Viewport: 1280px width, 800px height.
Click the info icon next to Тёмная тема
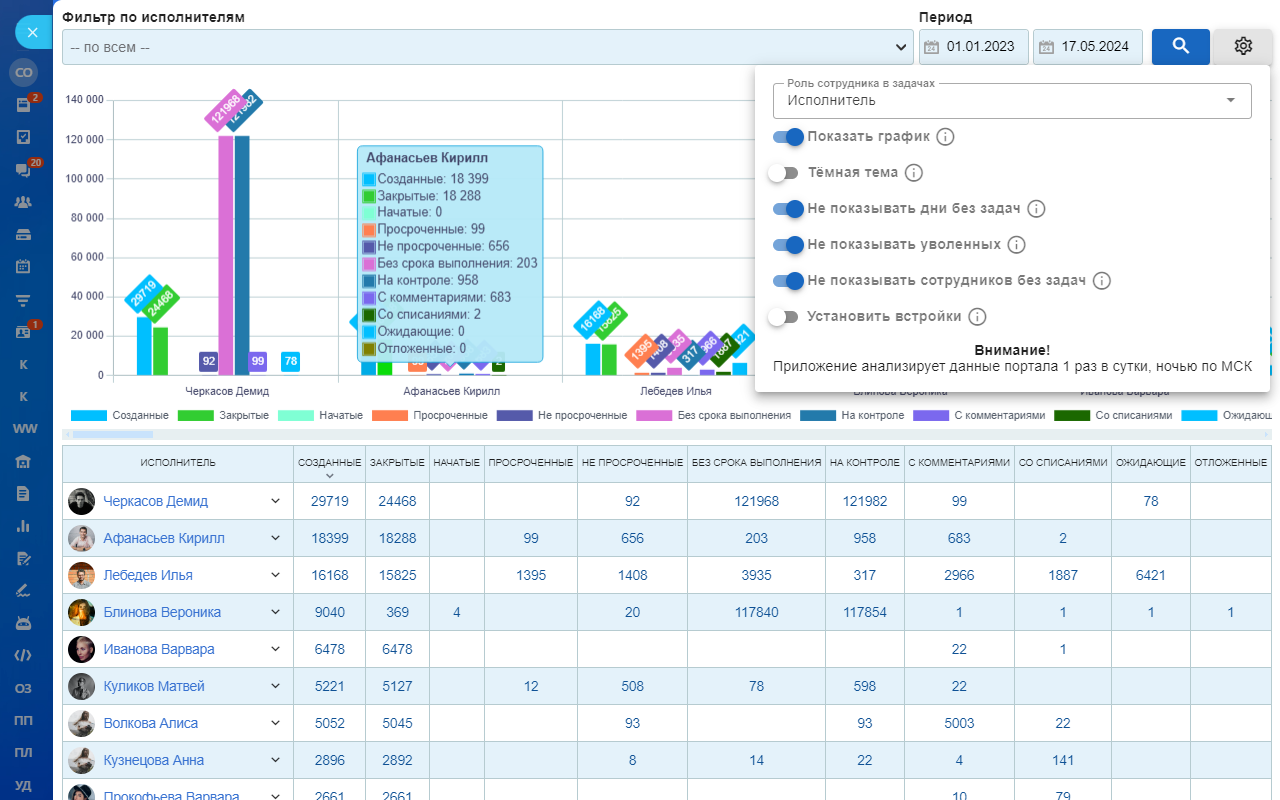913,173
